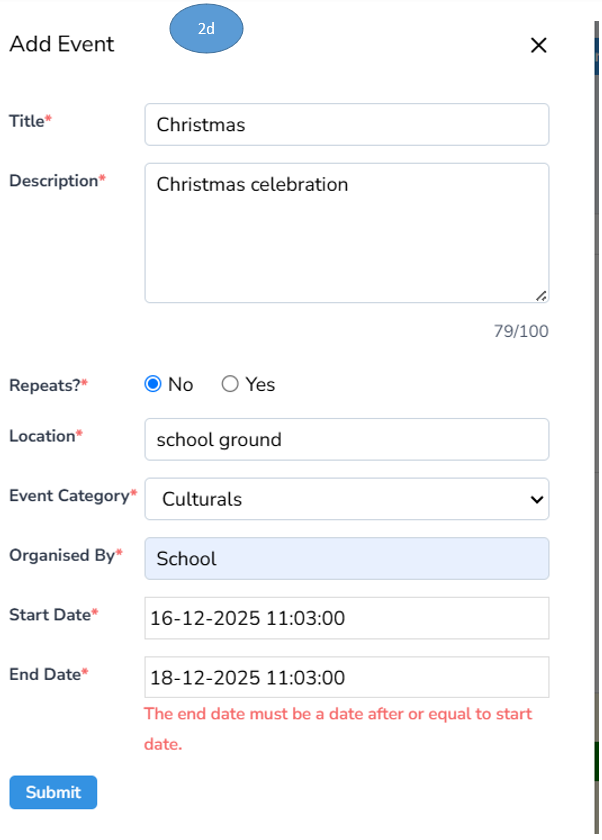This screenshot has width=602, height=840.
Task: Click the 79/100 character counter
Action: click(521, 331)
